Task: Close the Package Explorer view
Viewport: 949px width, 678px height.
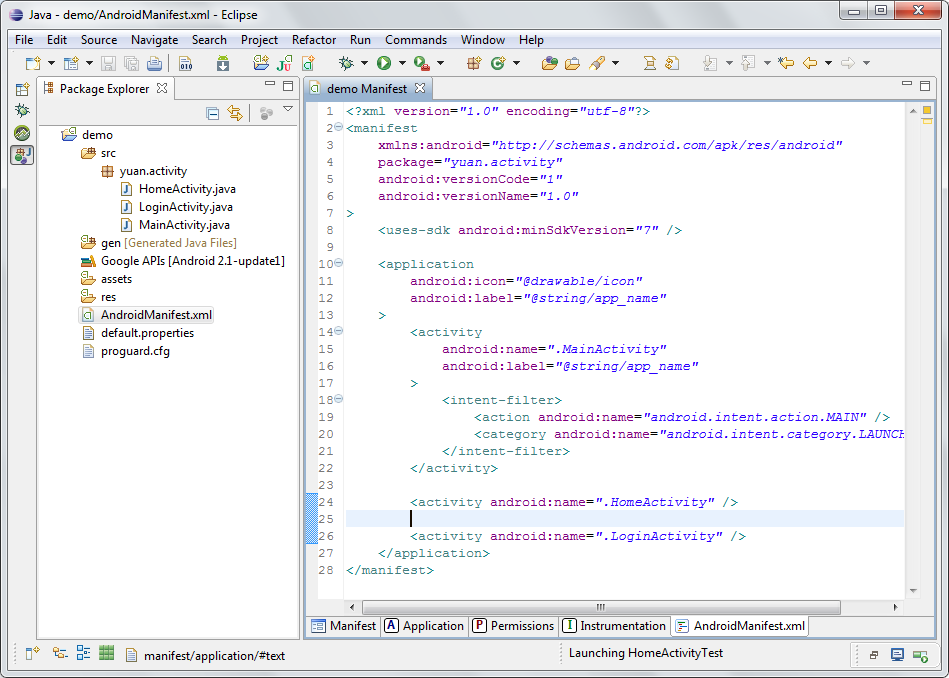Action: pyautogui.click(x=162, y=88)
